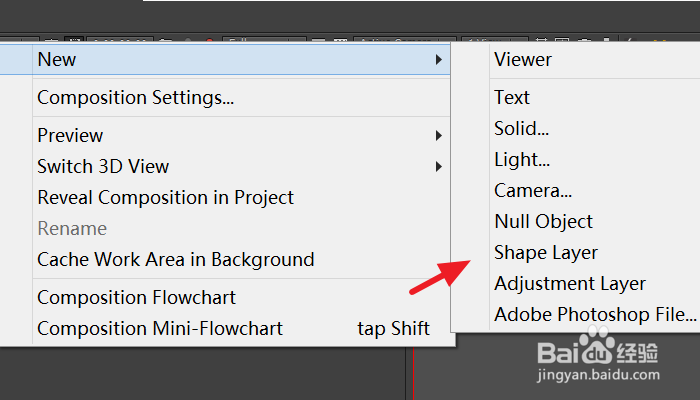Create a new Shape Layer

click(x=546, y=252)
